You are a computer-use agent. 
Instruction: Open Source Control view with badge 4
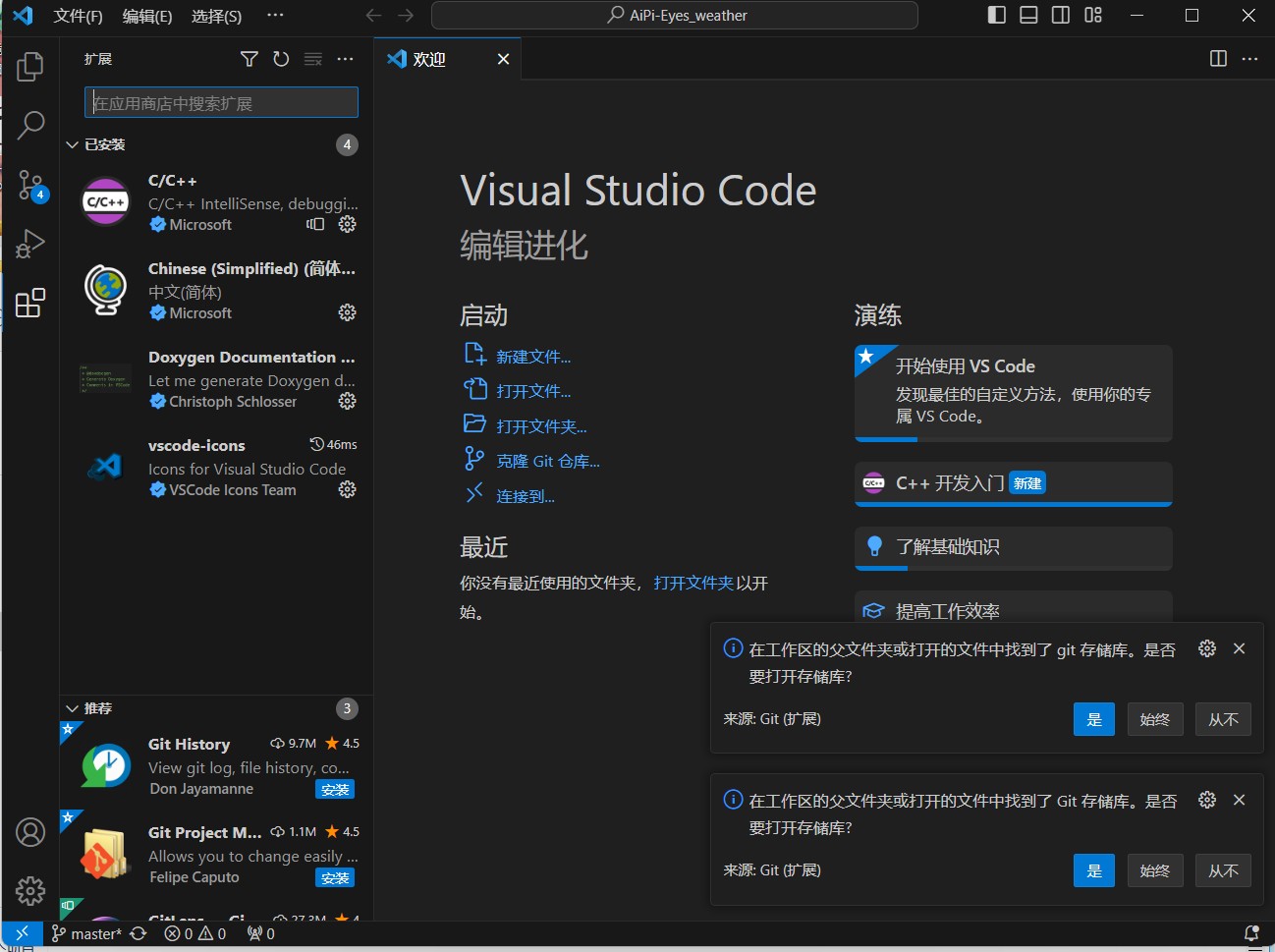click(30, 185)
